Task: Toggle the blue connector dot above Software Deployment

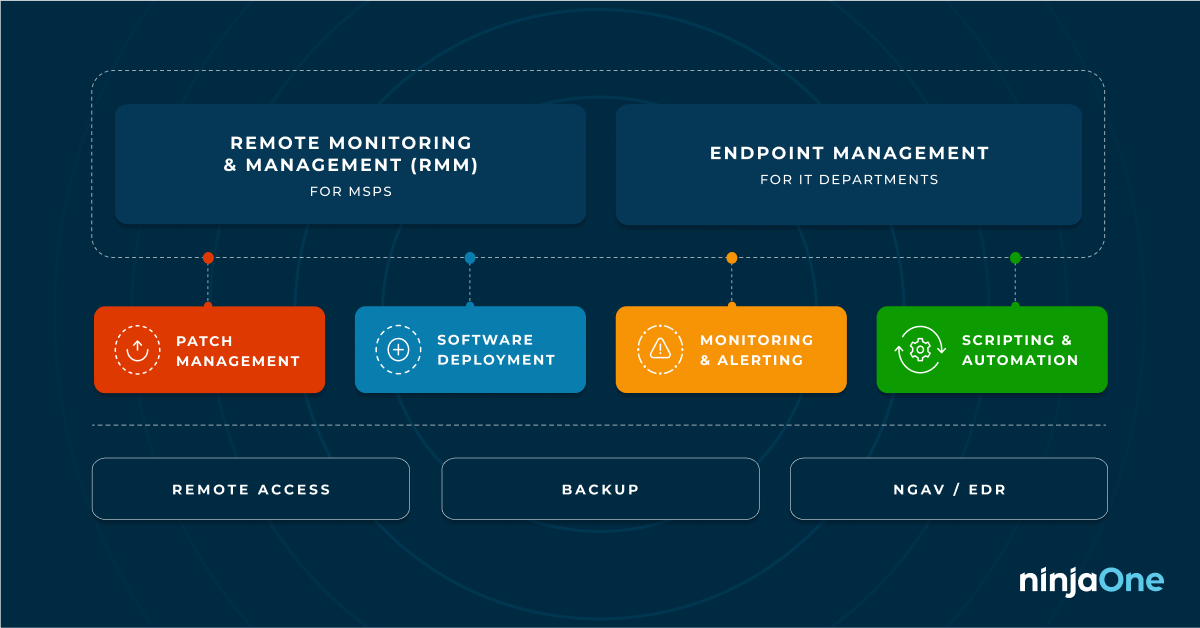Action: tap(469, 257)
